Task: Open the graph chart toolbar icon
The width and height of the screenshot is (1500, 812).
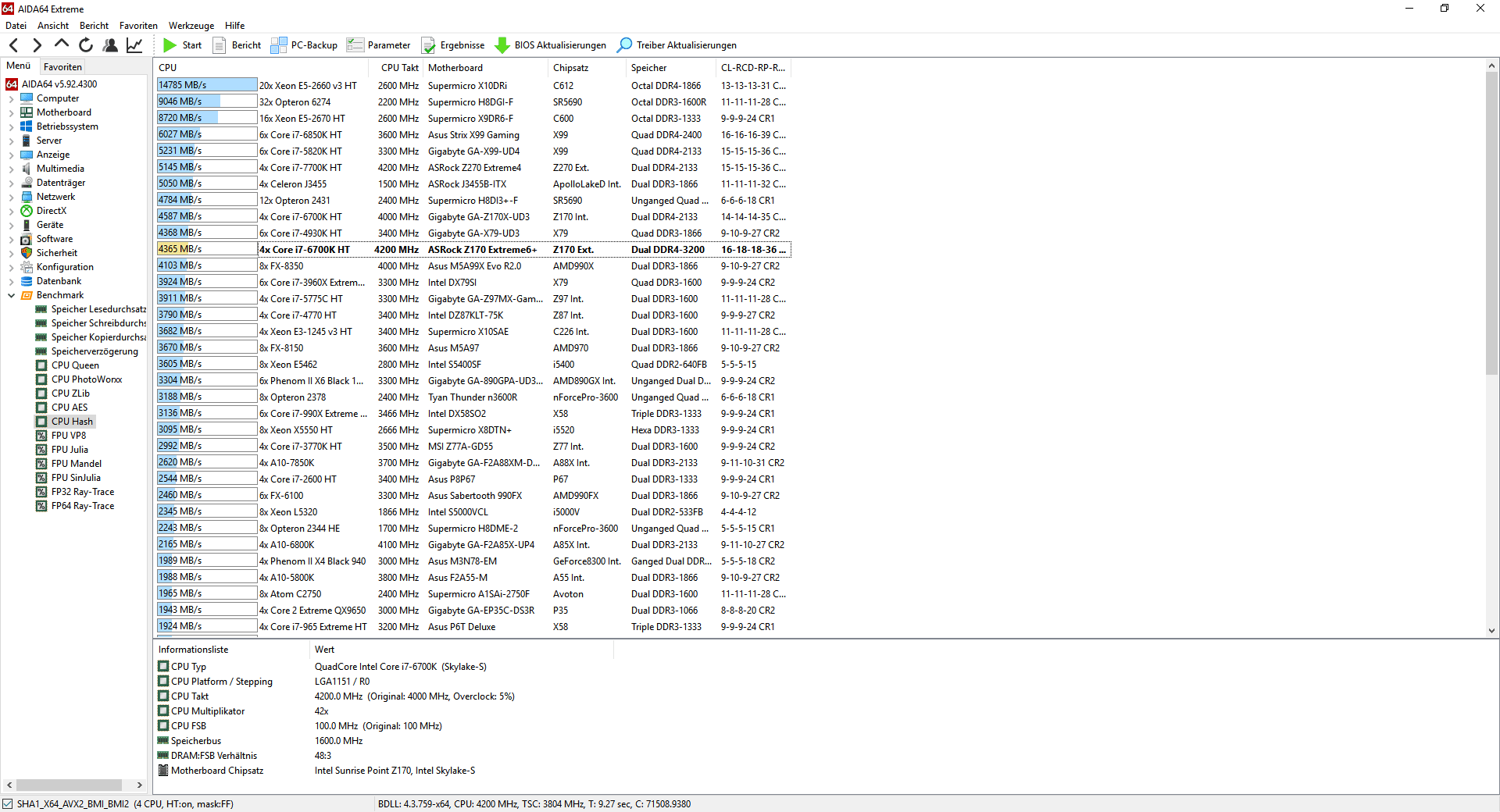Action: coord(134,45)
